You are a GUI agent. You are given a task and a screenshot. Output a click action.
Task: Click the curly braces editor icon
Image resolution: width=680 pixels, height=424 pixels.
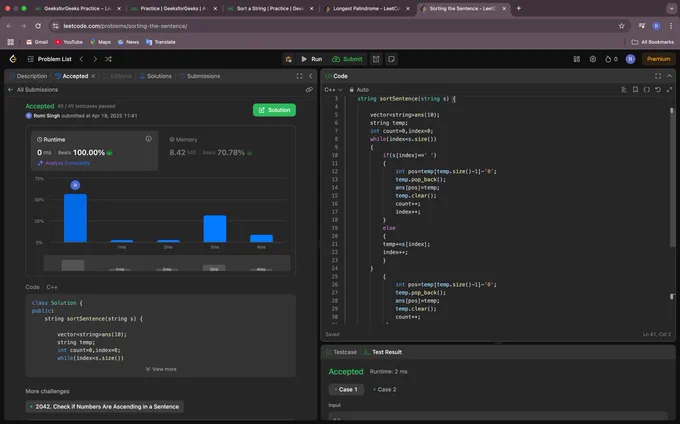(647, 90)
